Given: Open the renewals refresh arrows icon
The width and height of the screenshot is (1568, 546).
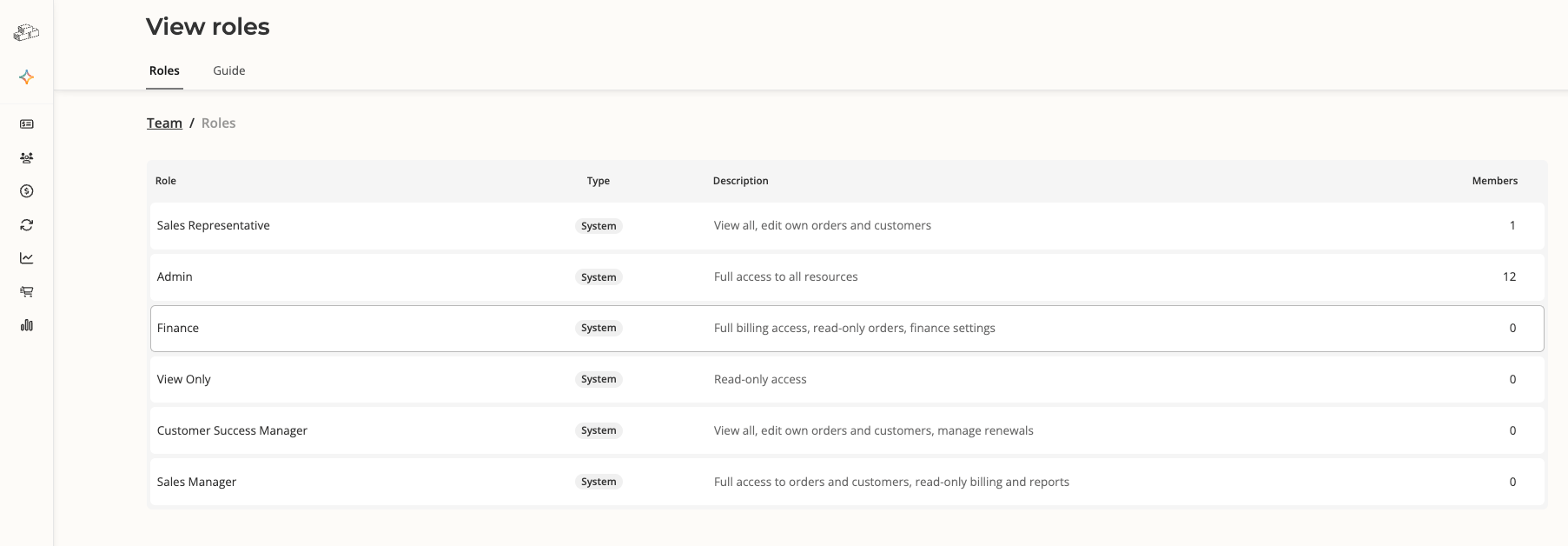Looking at the screenshot, I should [26, 224].
